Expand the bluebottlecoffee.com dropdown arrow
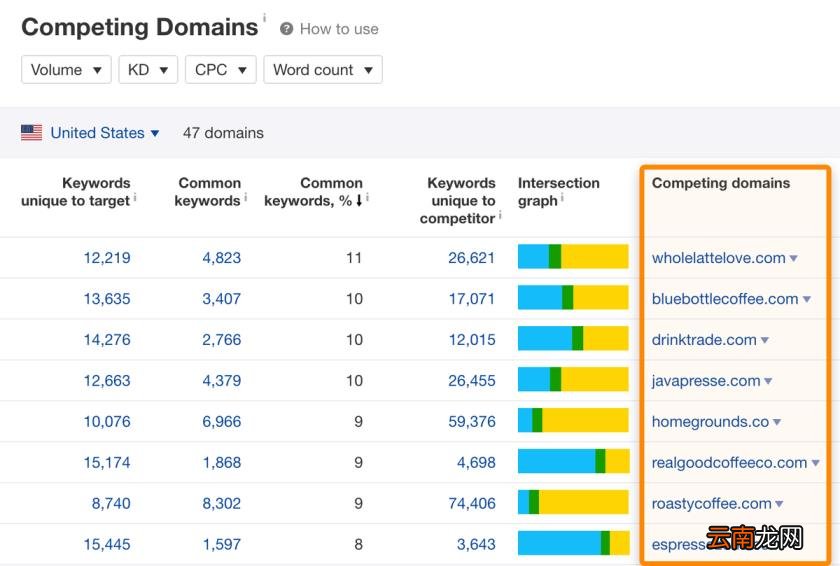840x566 pixels. (x=806, y=299)
